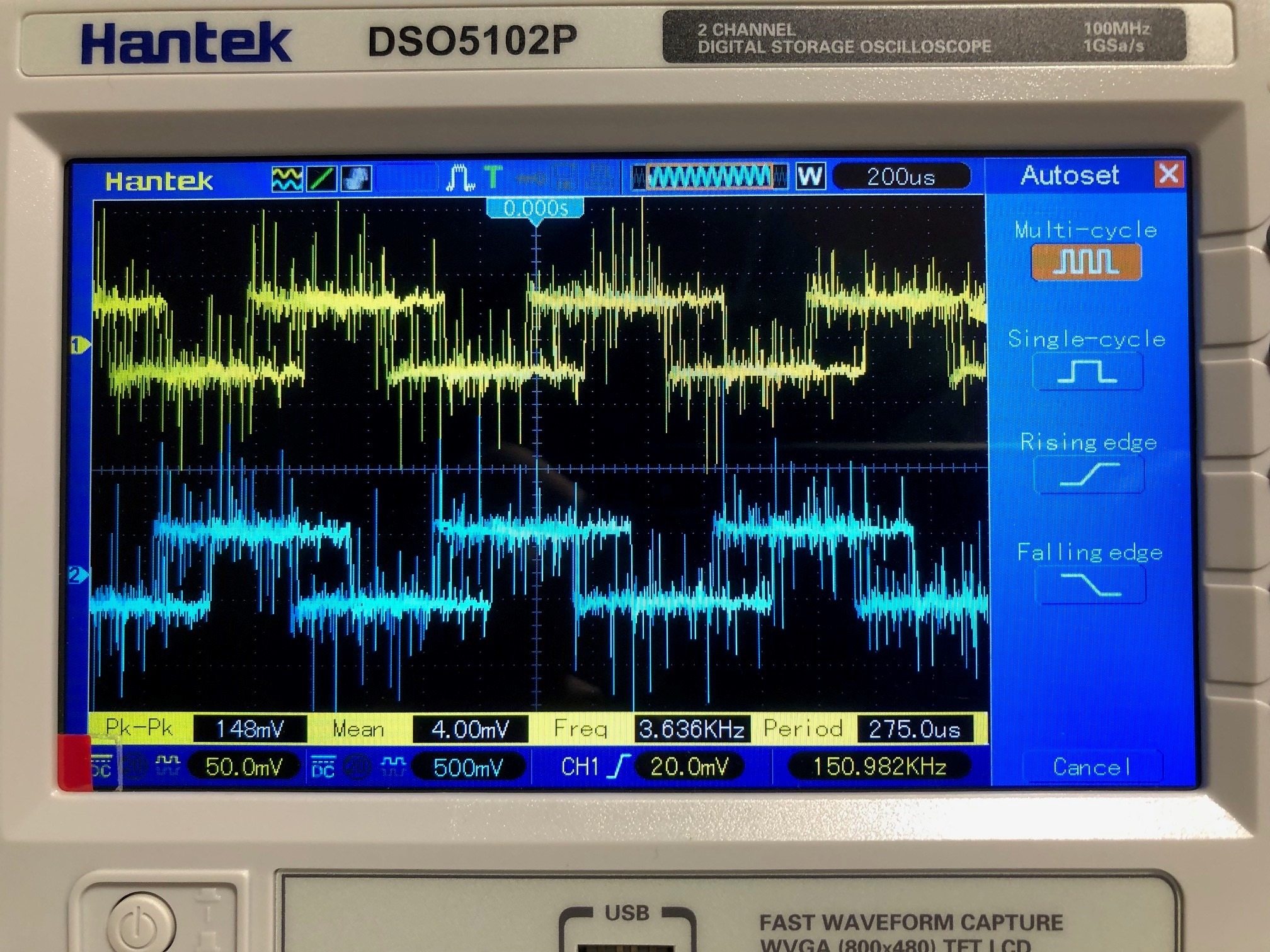Tap the W window indicator icon
The height and width of the screenshot is (952, 1270).
810,176
